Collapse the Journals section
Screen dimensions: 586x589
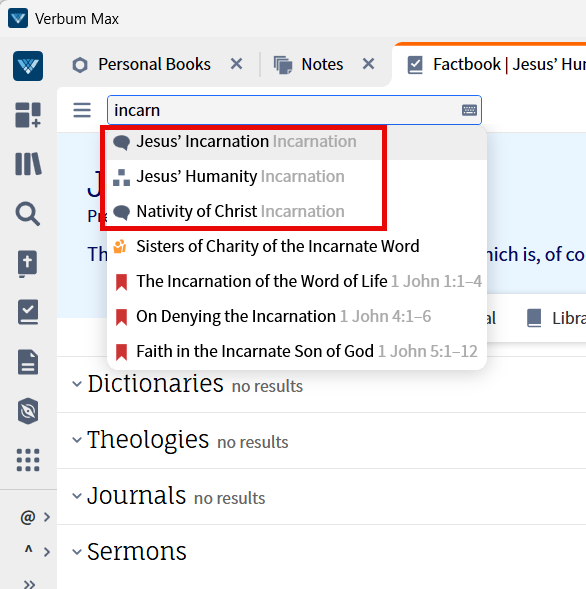77,496
